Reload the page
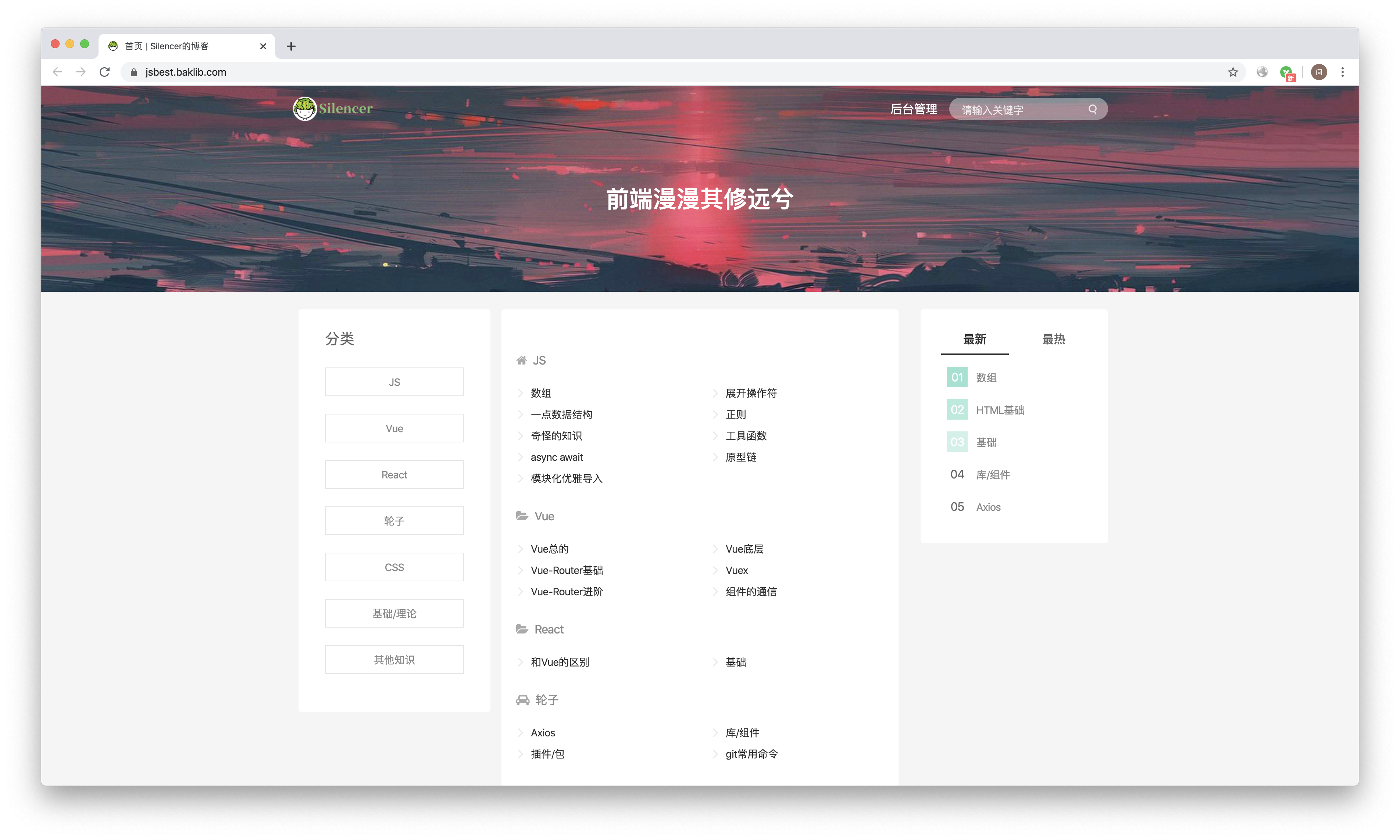This screenshot has width=1400, height=840. point(105,72)
